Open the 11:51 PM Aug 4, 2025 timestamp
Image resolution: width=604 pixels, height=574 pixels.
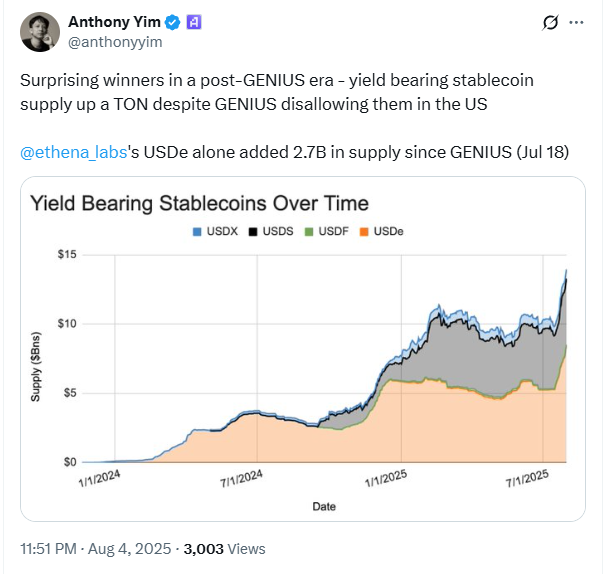click(95, 548)
